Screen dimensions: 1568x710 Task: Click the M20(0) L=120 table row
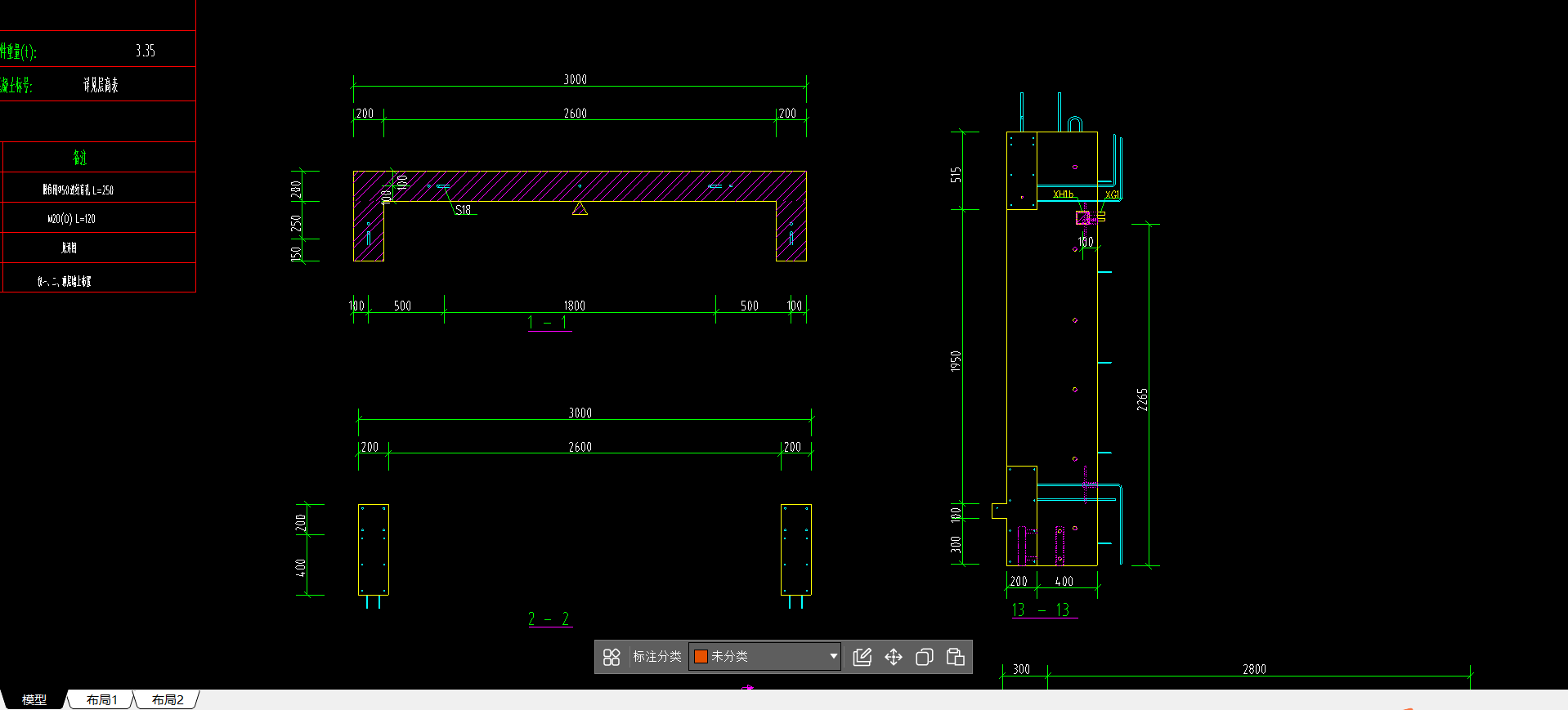[72, 219]
